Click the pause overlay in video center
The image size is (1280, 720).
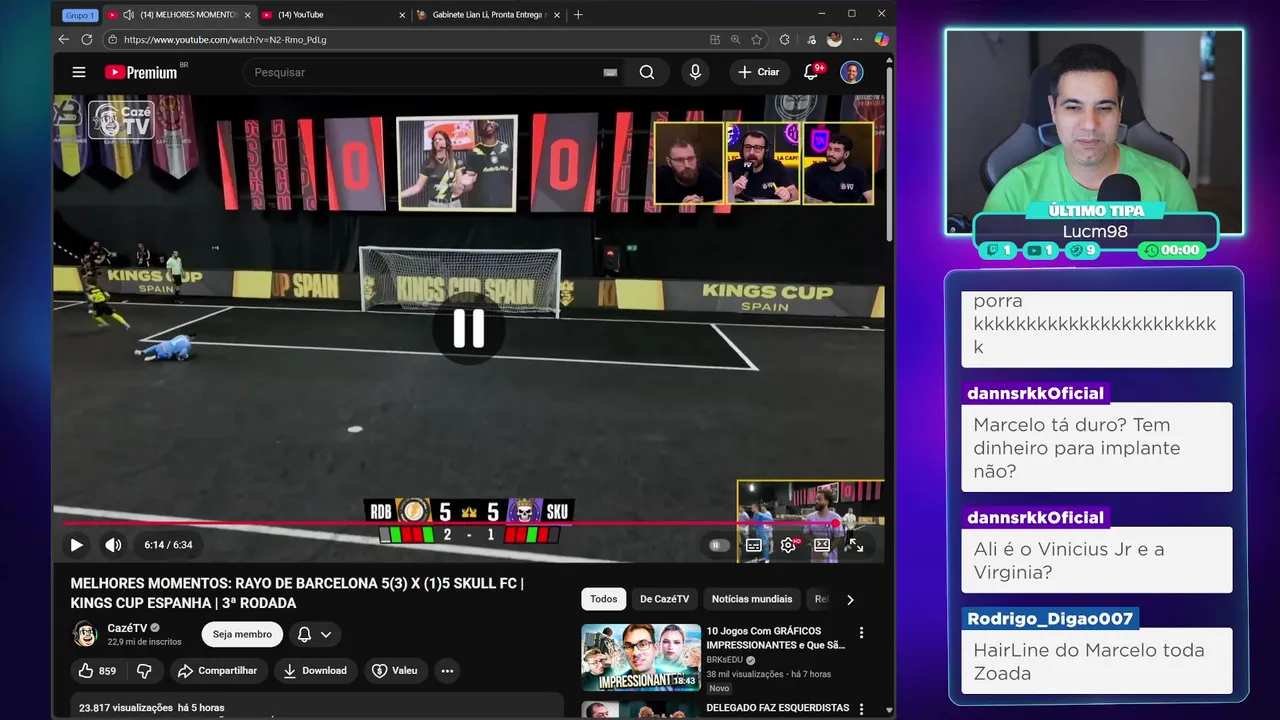469,328
